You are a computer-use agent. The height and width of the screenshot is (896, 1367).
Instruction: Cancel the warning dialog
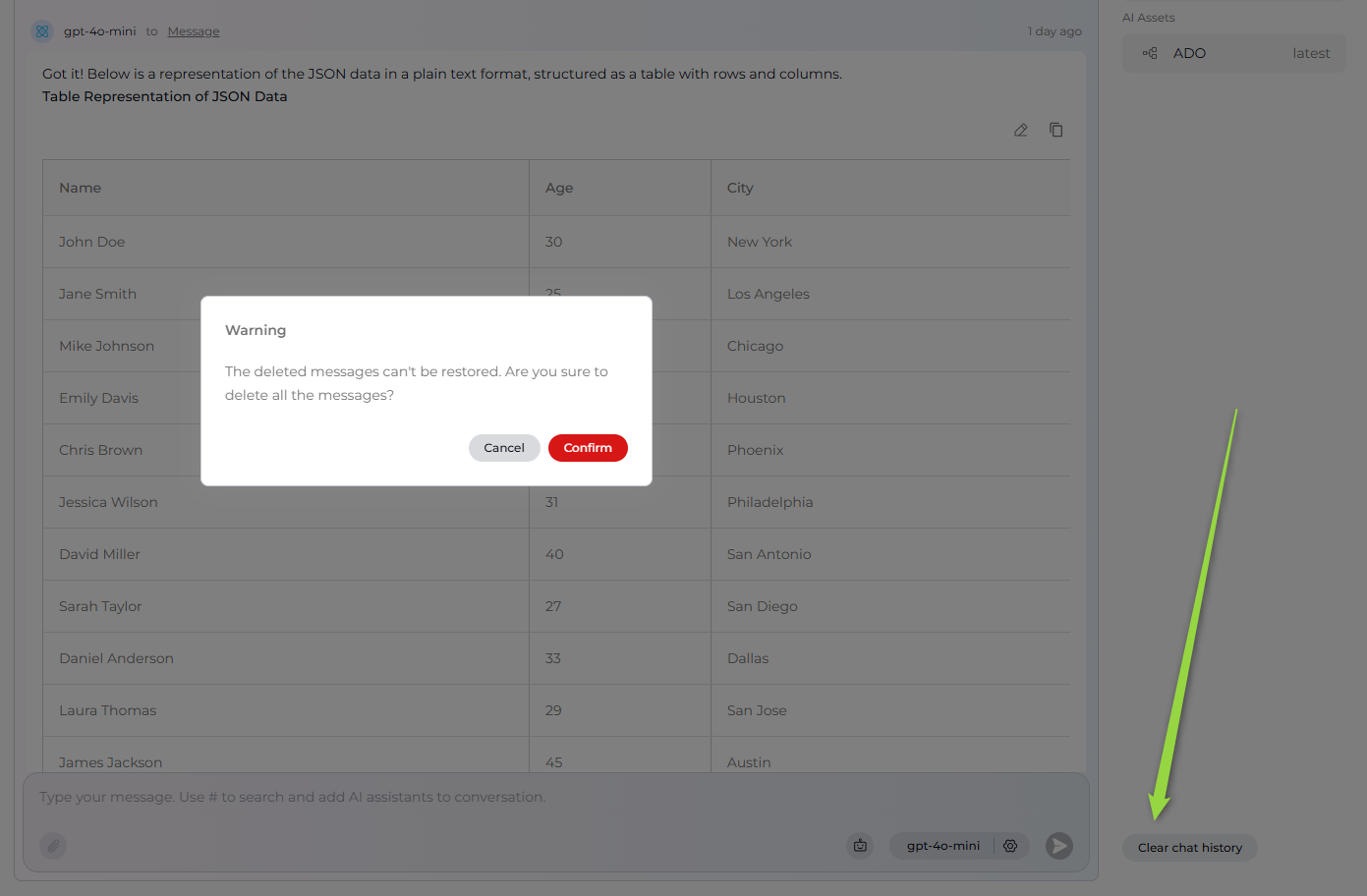click(x=504, y=448)
